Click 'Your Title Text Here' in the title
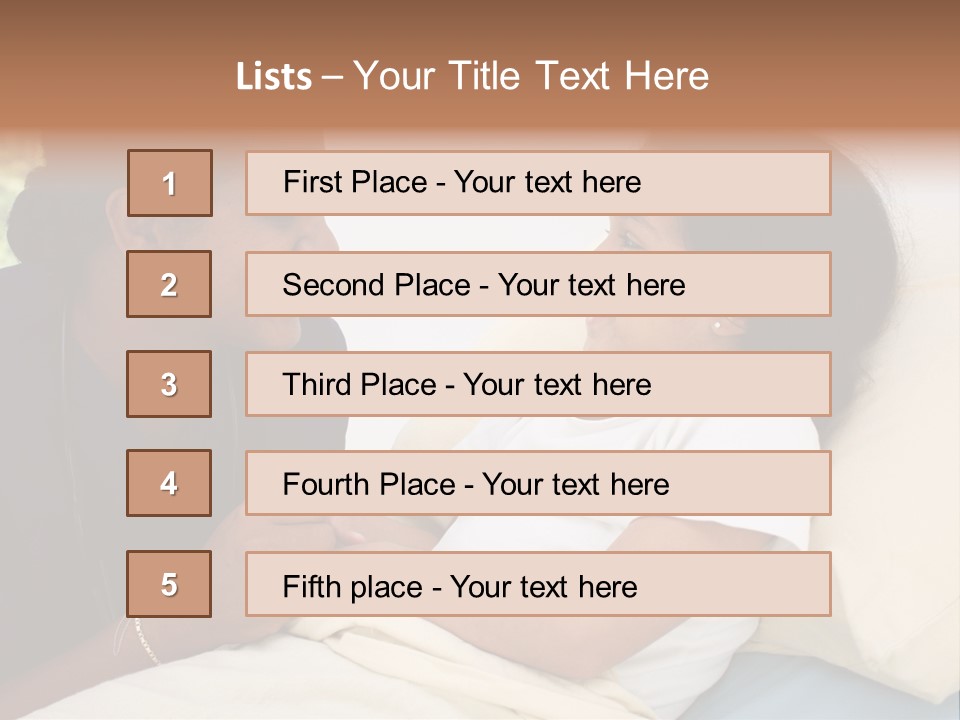The width and height of the screenshot is (960, 720). (x=531, y=77)
